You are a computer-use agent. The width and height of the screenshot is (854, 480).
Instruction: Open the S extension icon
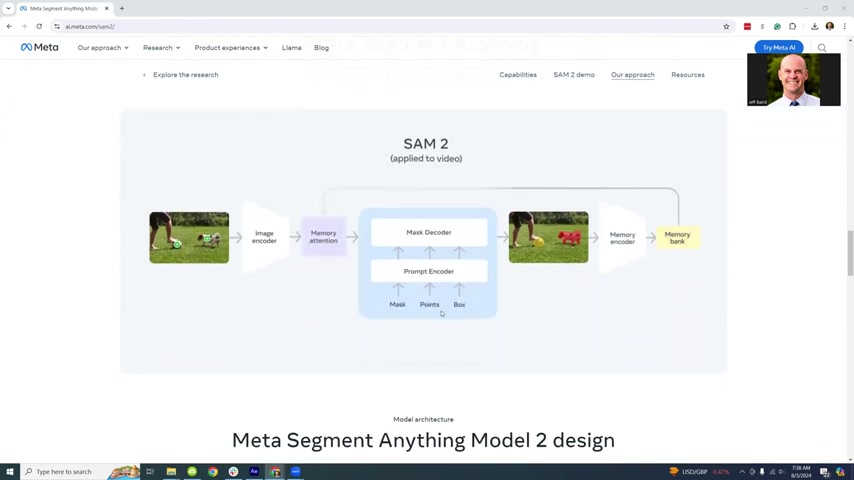[762, 26]
